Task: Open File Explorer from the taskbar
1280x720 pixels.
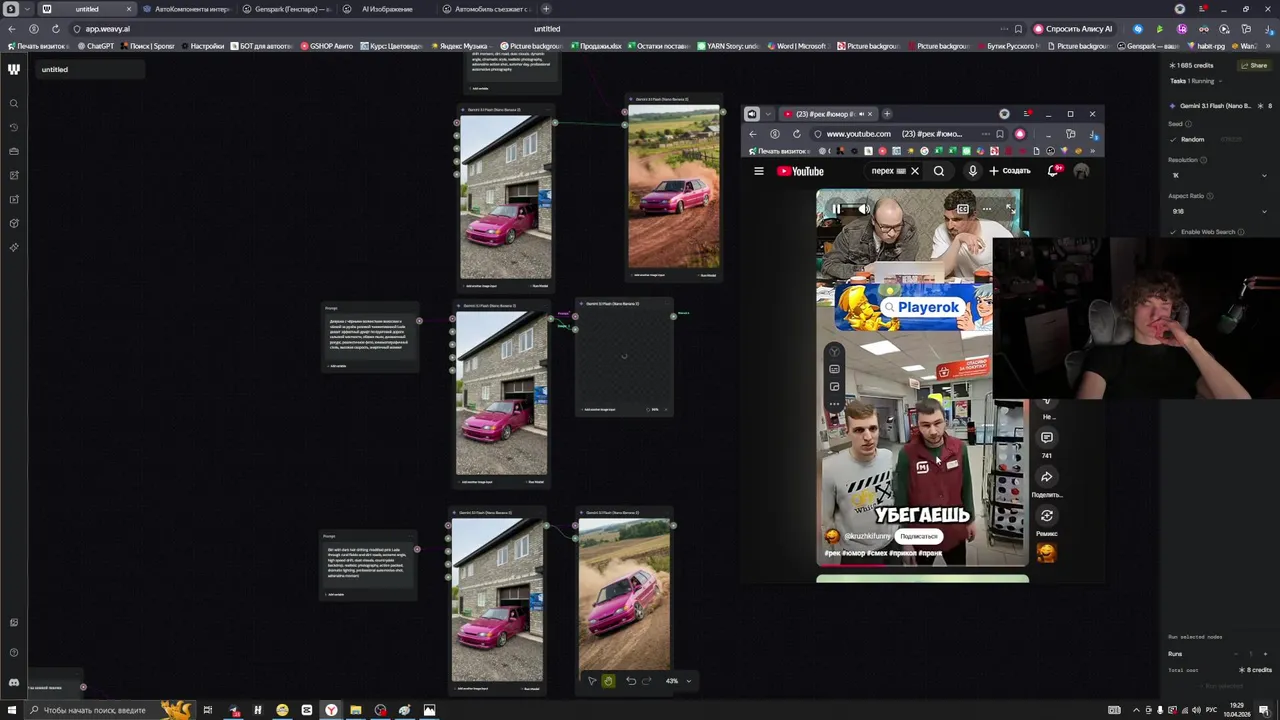Action: (355, 710)
